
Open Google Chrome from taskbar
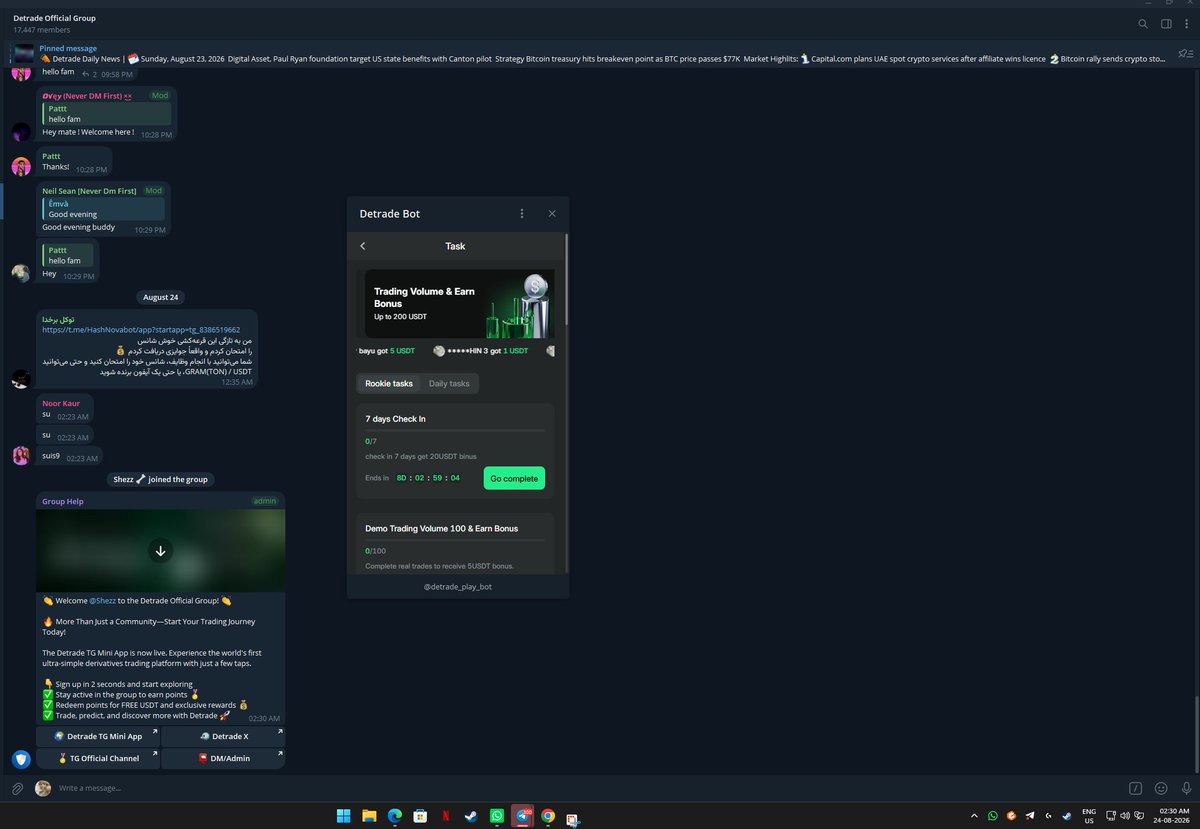coord(548,815)
